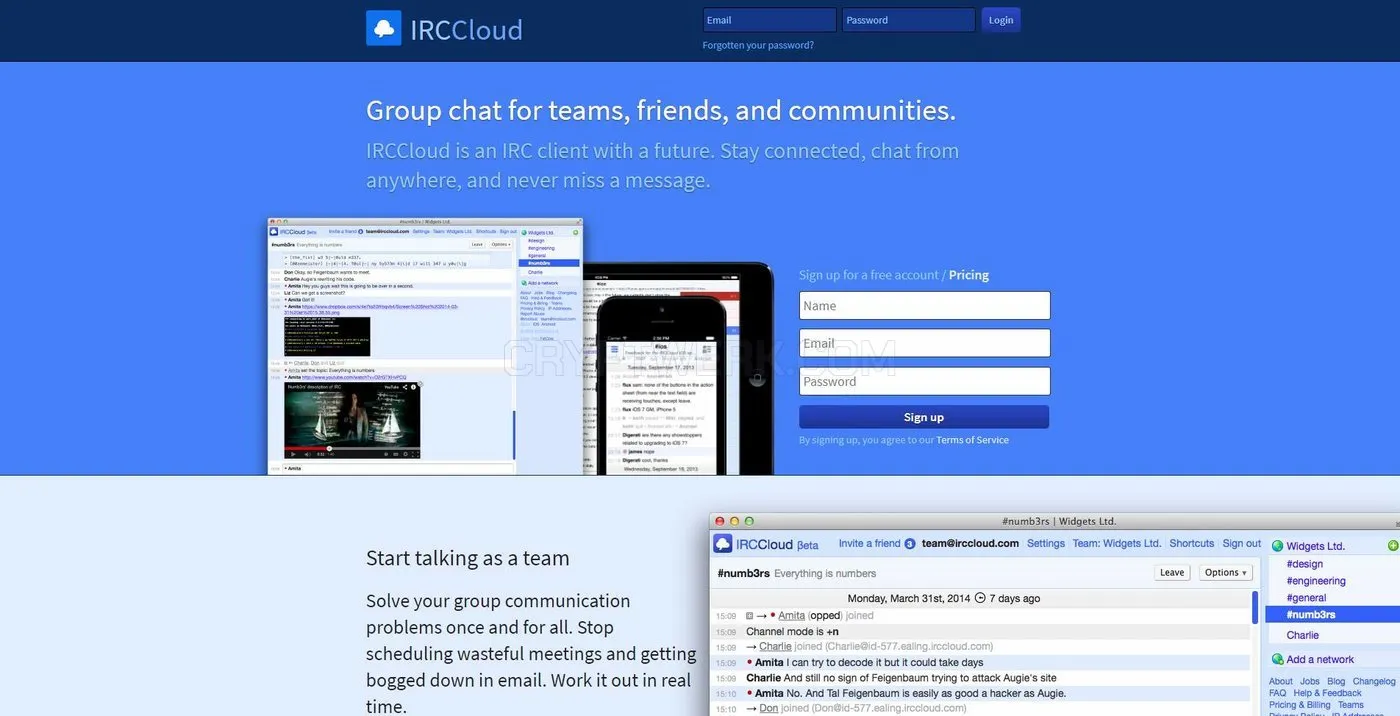Open the Pricing link above the signup form
The height and width of the screenshot is (716, 1400).
(969, 275)
